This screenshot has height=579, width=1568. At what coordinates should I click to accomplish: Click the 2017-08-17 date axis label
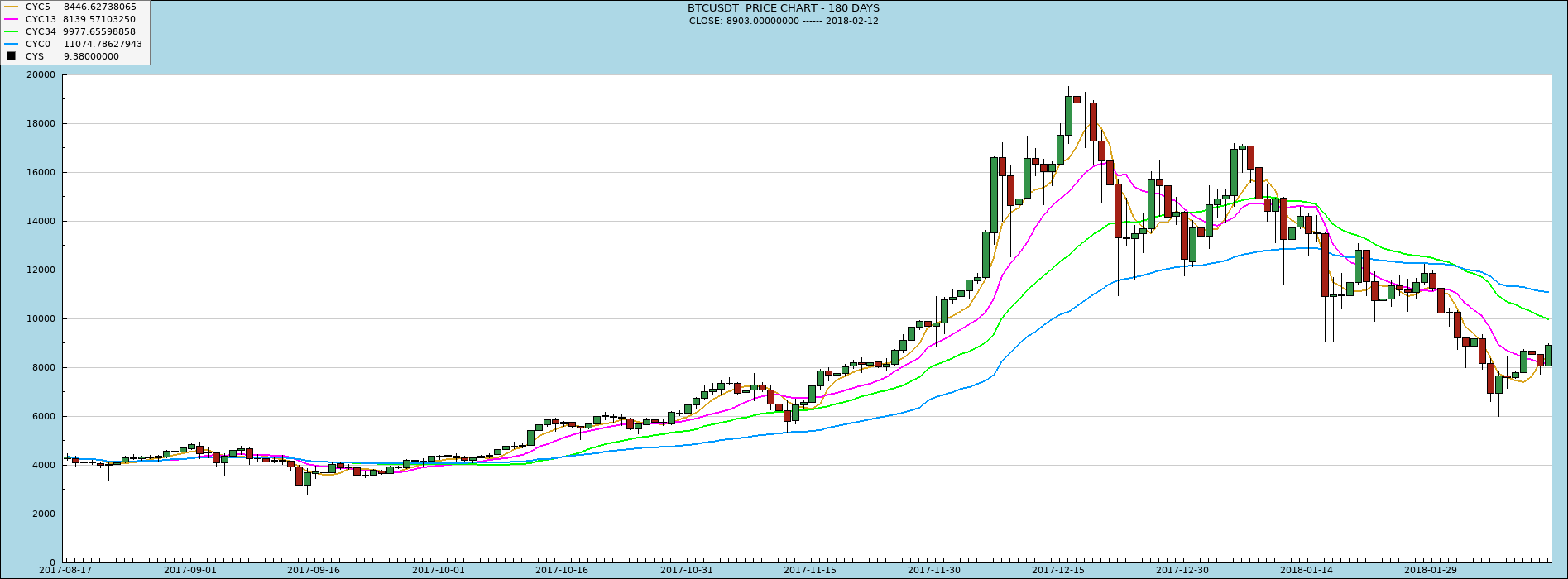65,570
